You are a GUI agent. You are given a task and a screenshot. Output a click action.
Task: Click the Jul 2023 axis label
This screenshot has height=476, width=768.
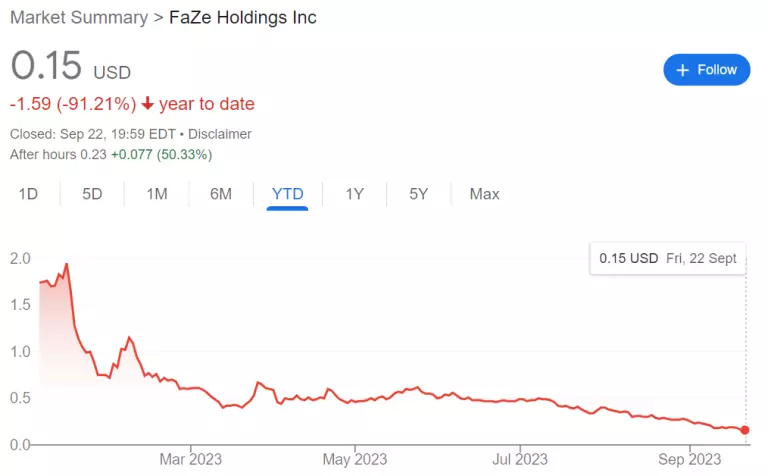click(x=521, y=460)
